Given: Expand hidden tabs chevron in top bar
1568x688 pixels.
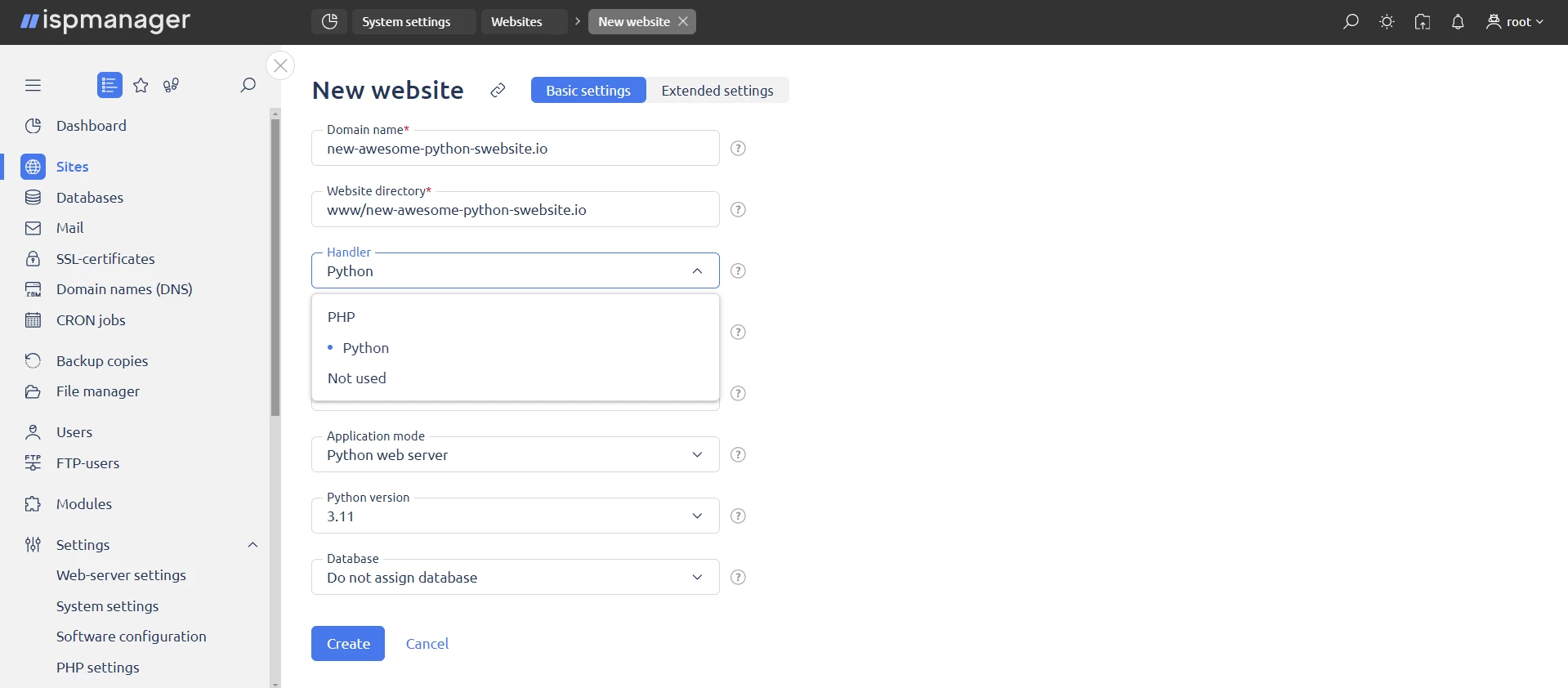Looking at the screenshot, I should [577, 21].
